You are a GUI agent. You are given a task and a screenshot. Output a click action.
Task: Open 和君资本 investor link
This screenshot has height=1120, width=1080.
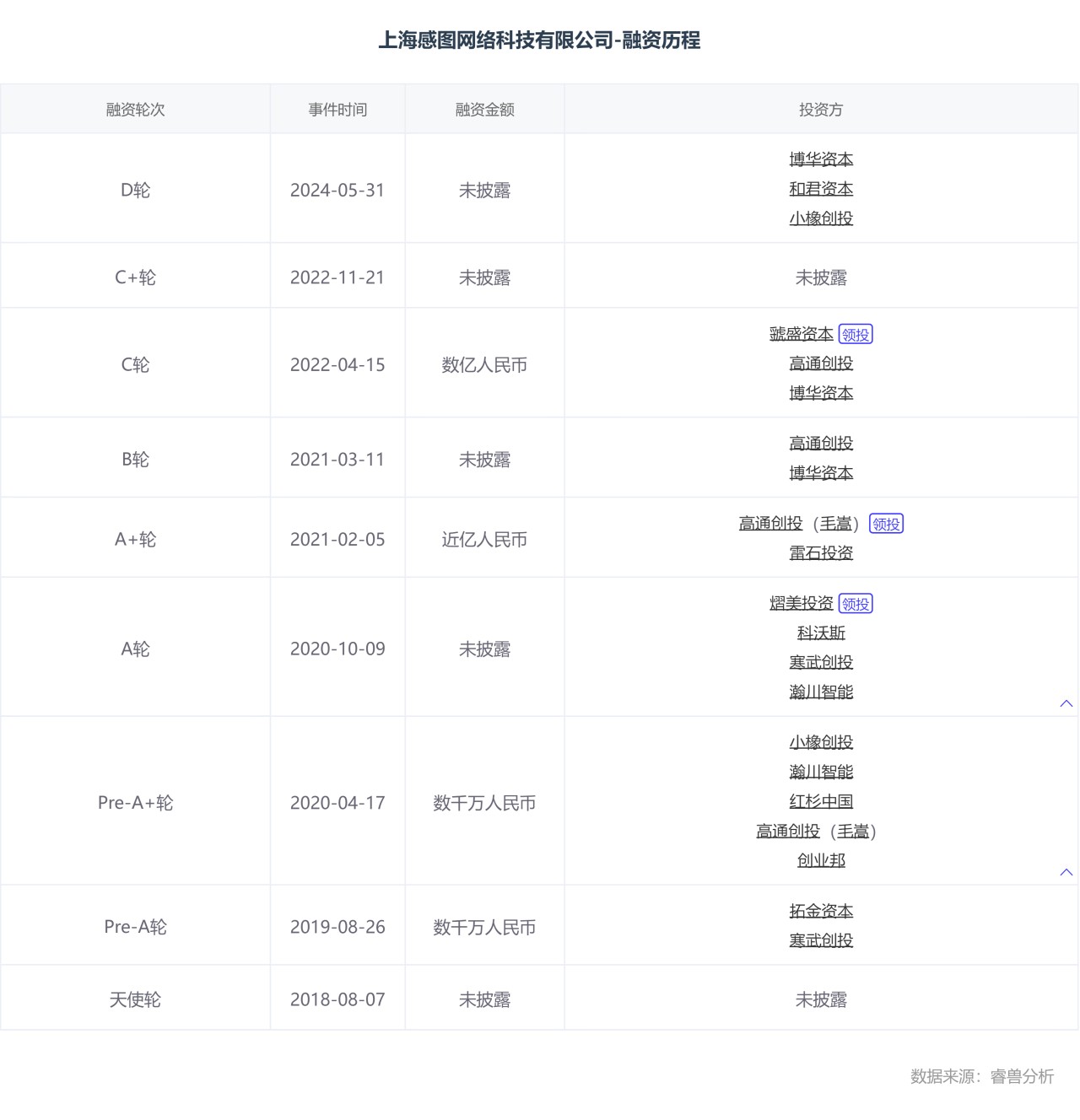click(x=821, y=189)
